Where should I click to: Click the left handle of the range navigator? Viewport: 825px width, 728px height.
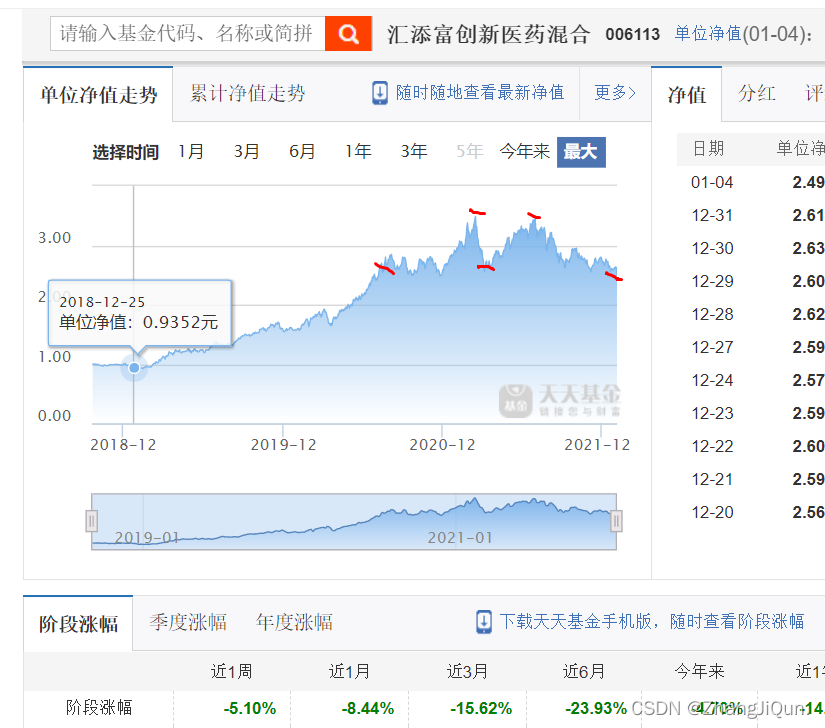coord(92,521)
